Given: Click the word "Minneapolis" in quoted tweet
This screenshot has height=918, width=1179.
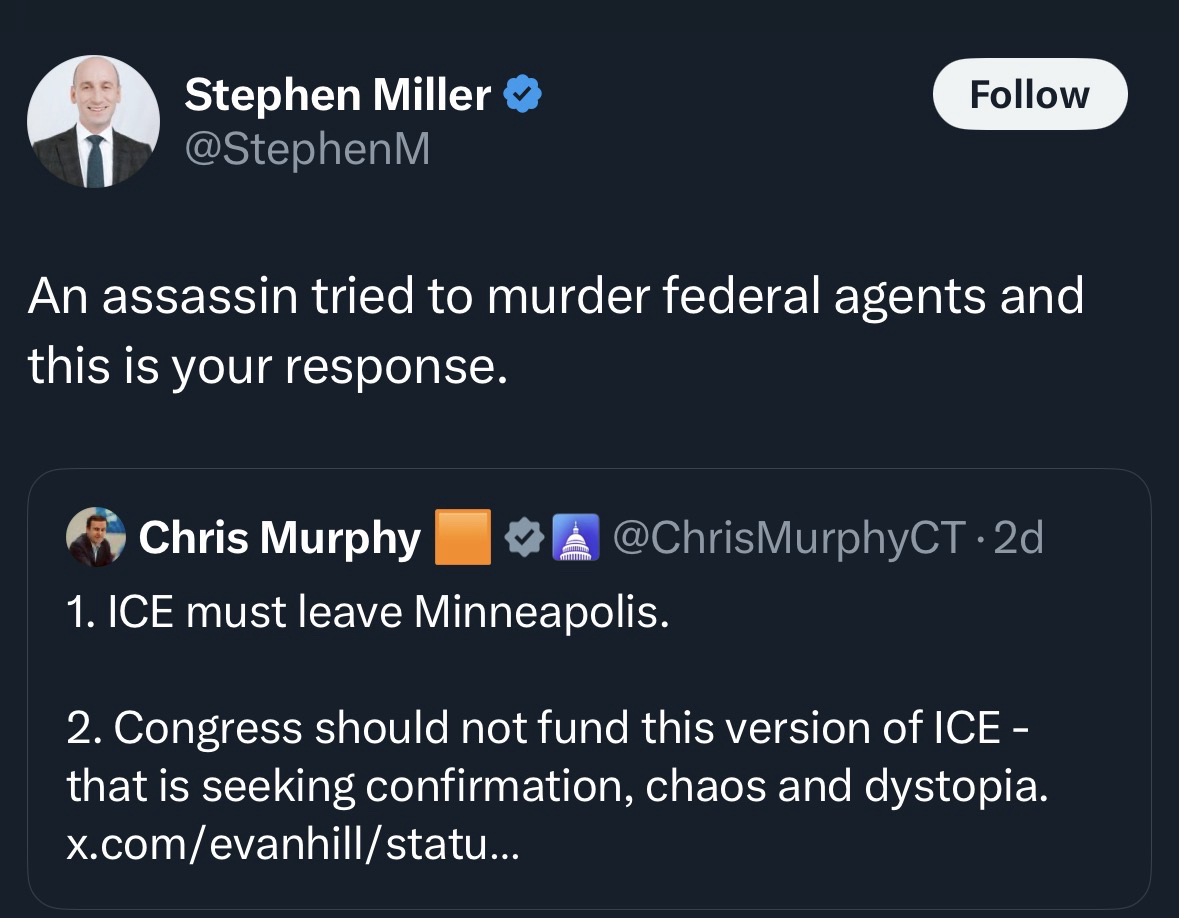Looking at the screenshot, I should pyautogui.click(x=540, y=611).
